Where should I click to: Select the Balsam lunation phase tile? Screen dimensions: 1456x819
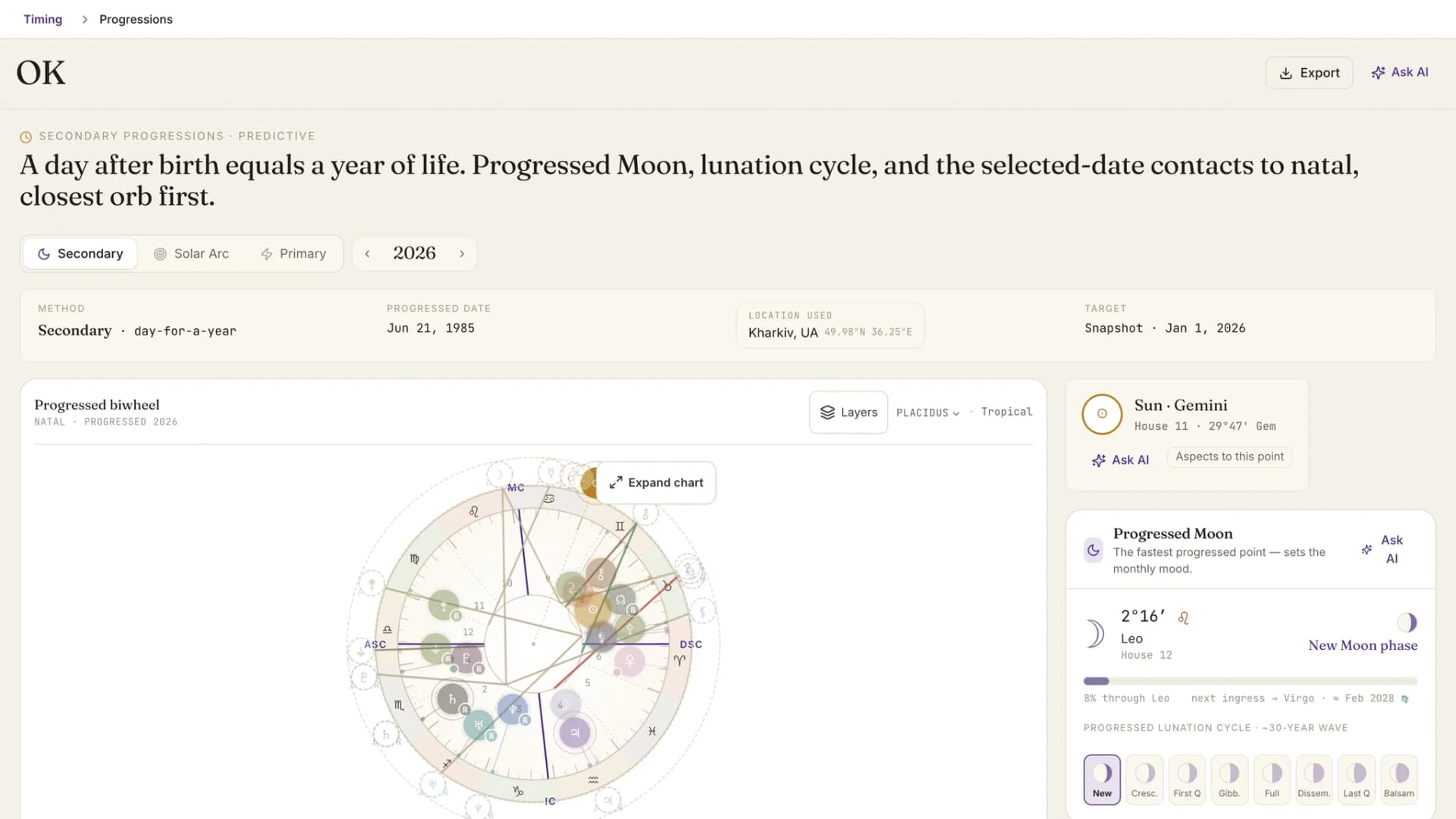coord(1399,780)
